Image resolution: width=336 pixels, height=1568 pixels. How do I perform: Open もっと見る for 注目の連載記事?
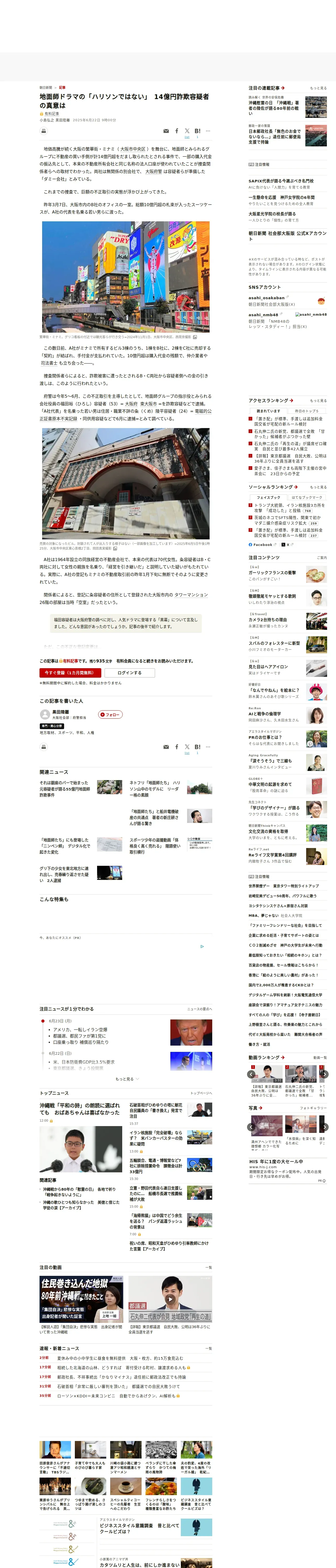coord(318,88)
